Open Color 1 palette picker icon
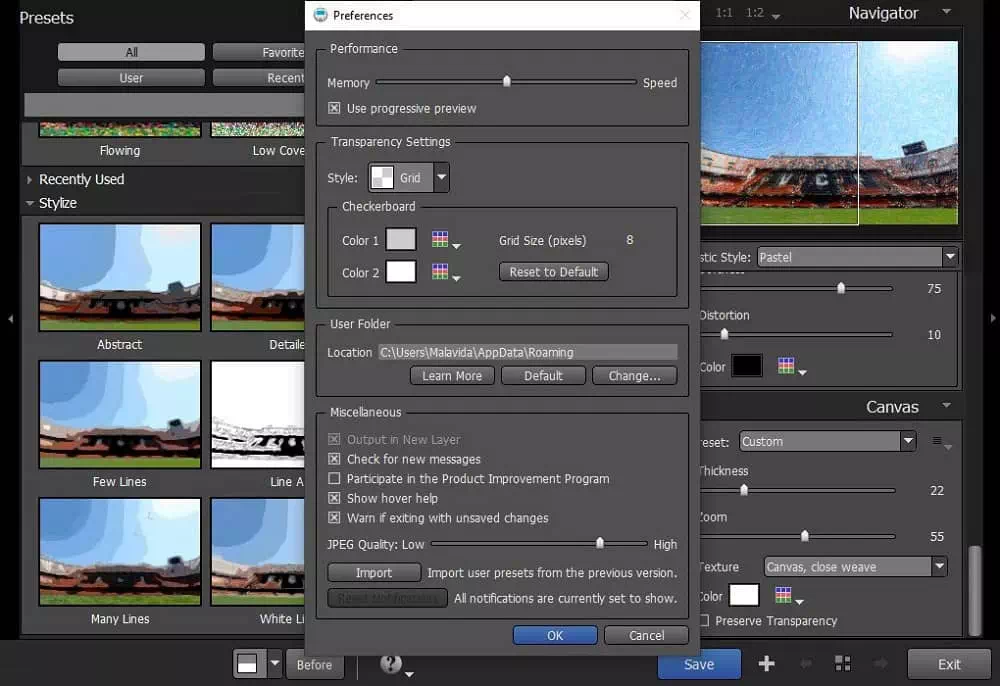The width and height of the screenshot is (1000, 686). pyautogui.click(x=445, y=240)
